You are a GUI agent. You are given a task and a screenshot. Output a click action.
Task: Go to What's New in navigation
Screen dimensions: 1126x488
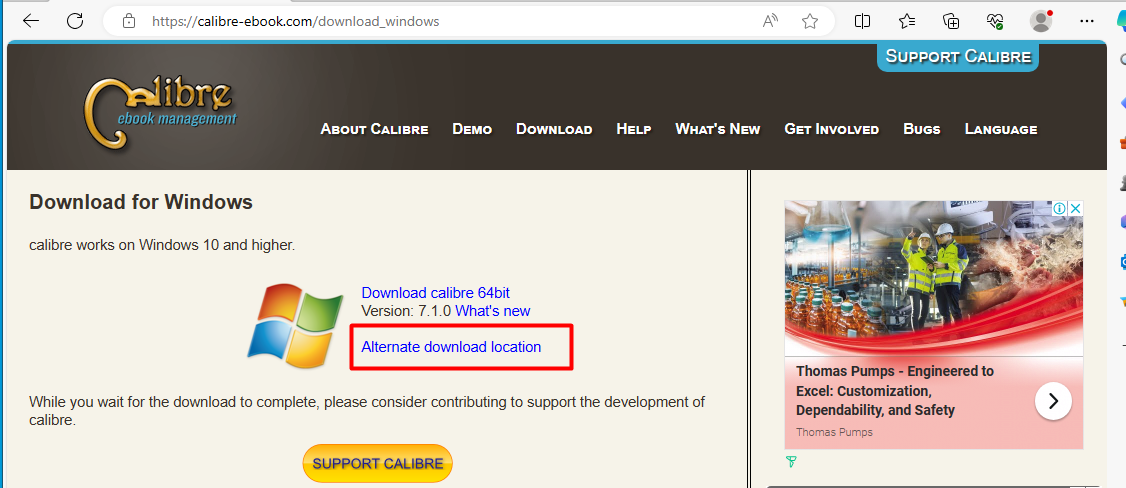[717, 129]
